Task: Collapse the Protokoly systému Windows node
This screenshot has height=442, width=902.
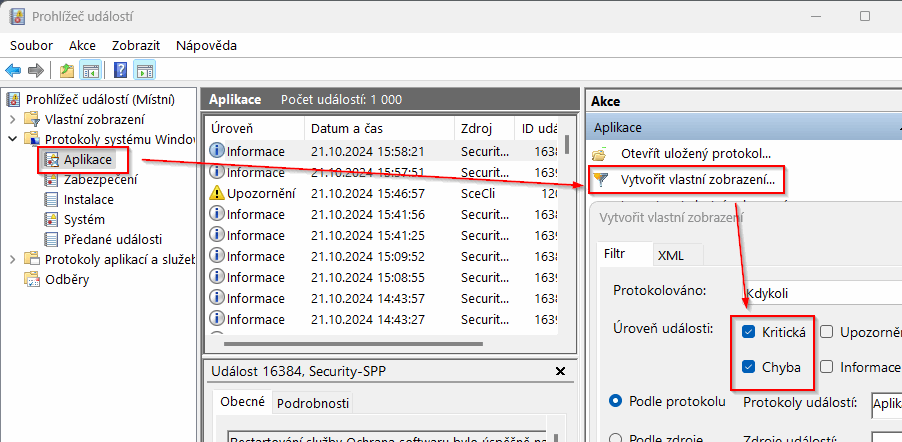Action: [x=12, y=139]
